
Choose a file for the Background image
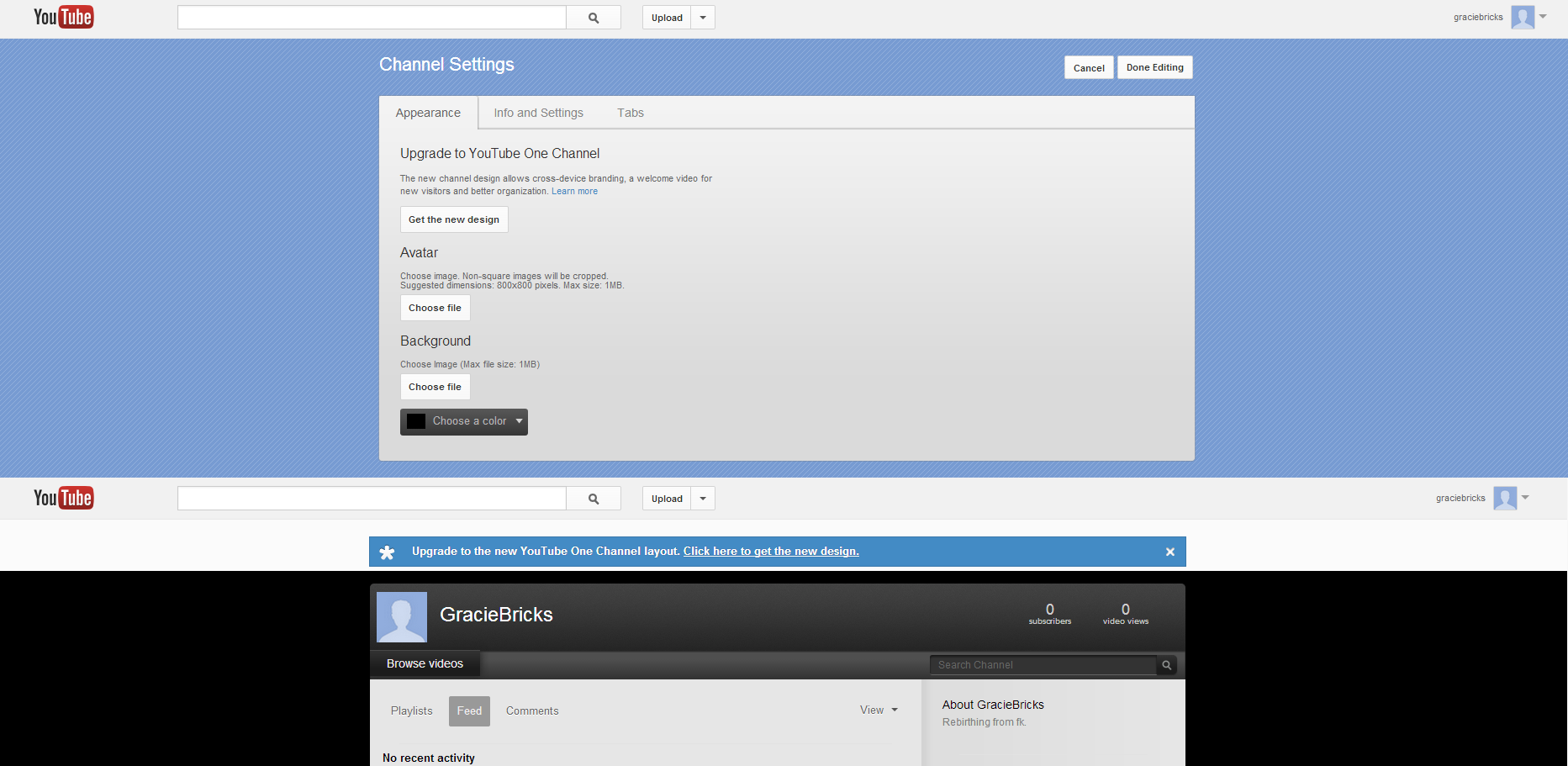point(435,387)
